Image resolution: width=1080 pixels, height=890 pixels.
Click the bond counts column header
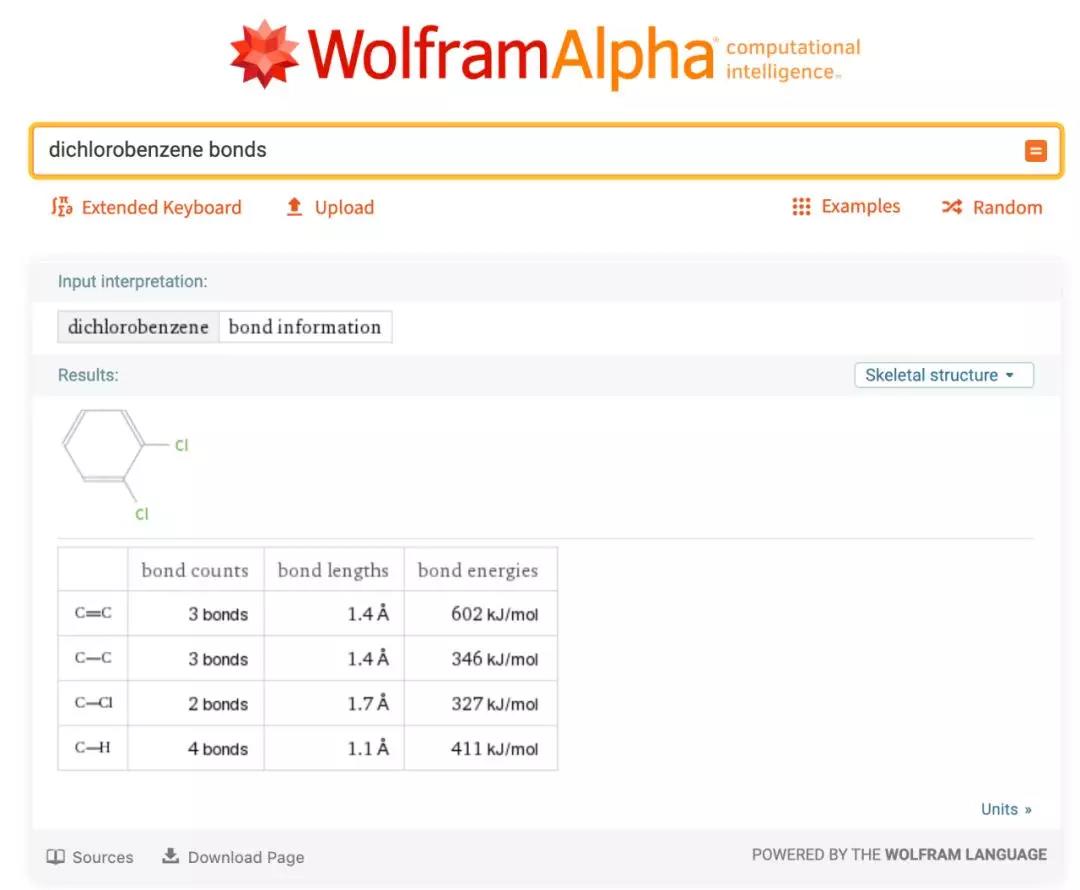195,570
